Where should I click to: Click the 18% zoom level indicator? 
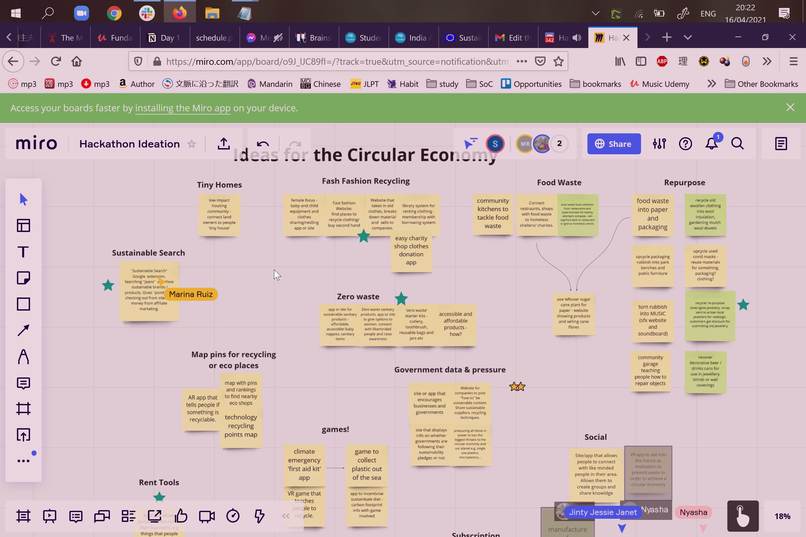pos(782,516)
